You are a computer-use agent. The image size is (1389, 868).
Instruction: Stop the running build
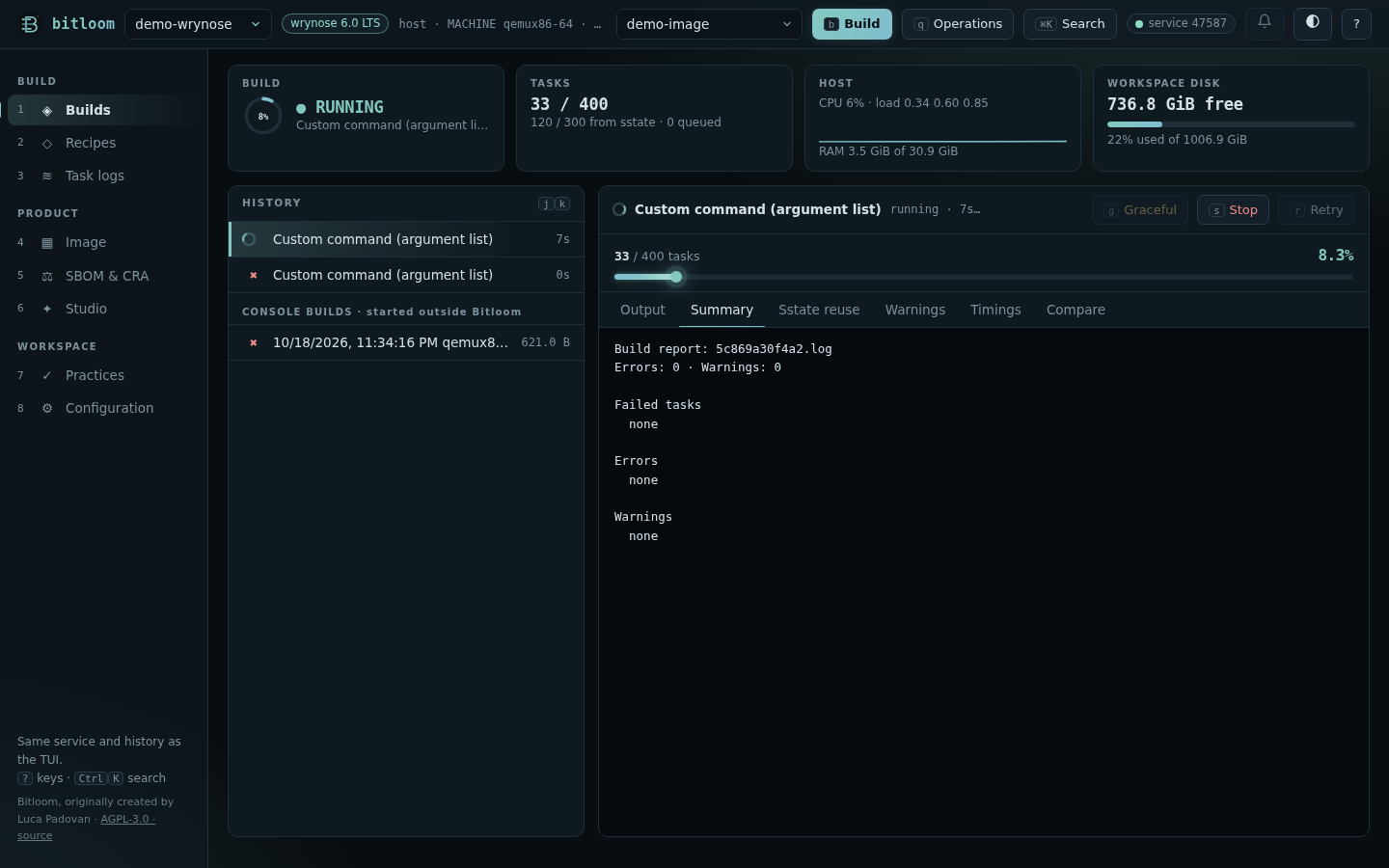pyautogui.click(x=1233, y=210)
